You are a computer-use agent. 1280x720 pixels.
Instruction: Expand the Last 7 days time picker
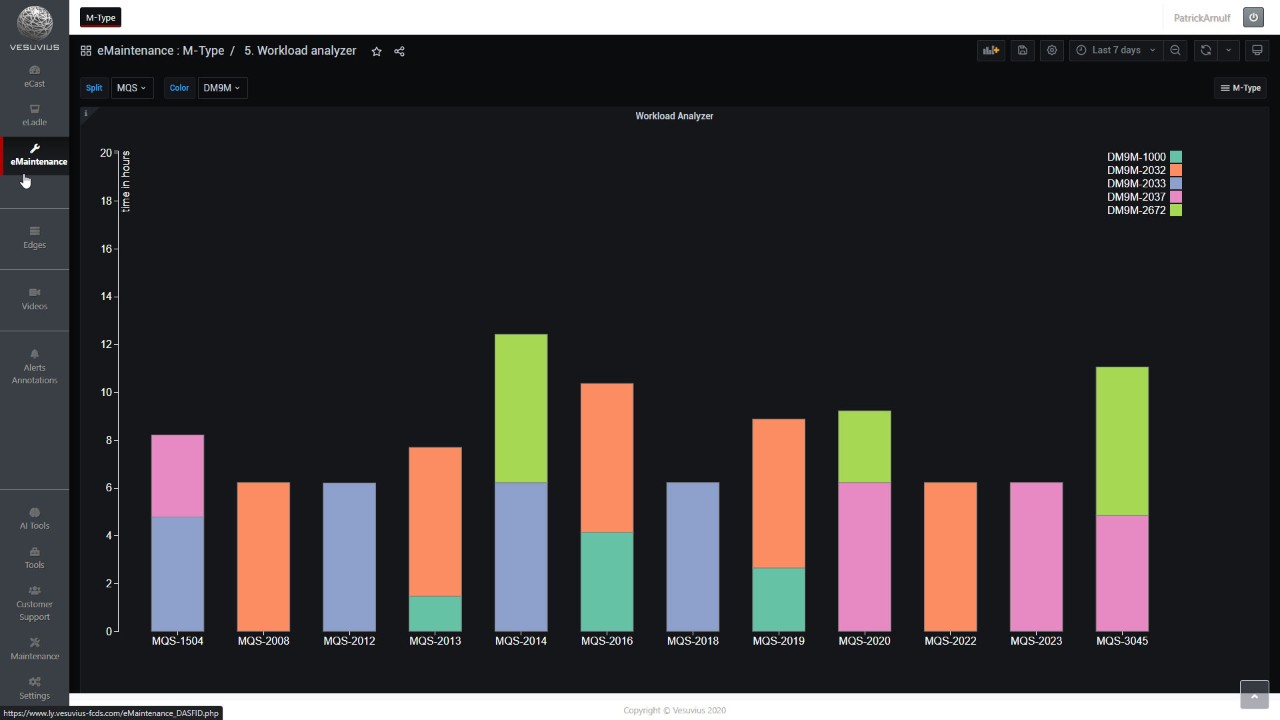(x=1116, y=50)
